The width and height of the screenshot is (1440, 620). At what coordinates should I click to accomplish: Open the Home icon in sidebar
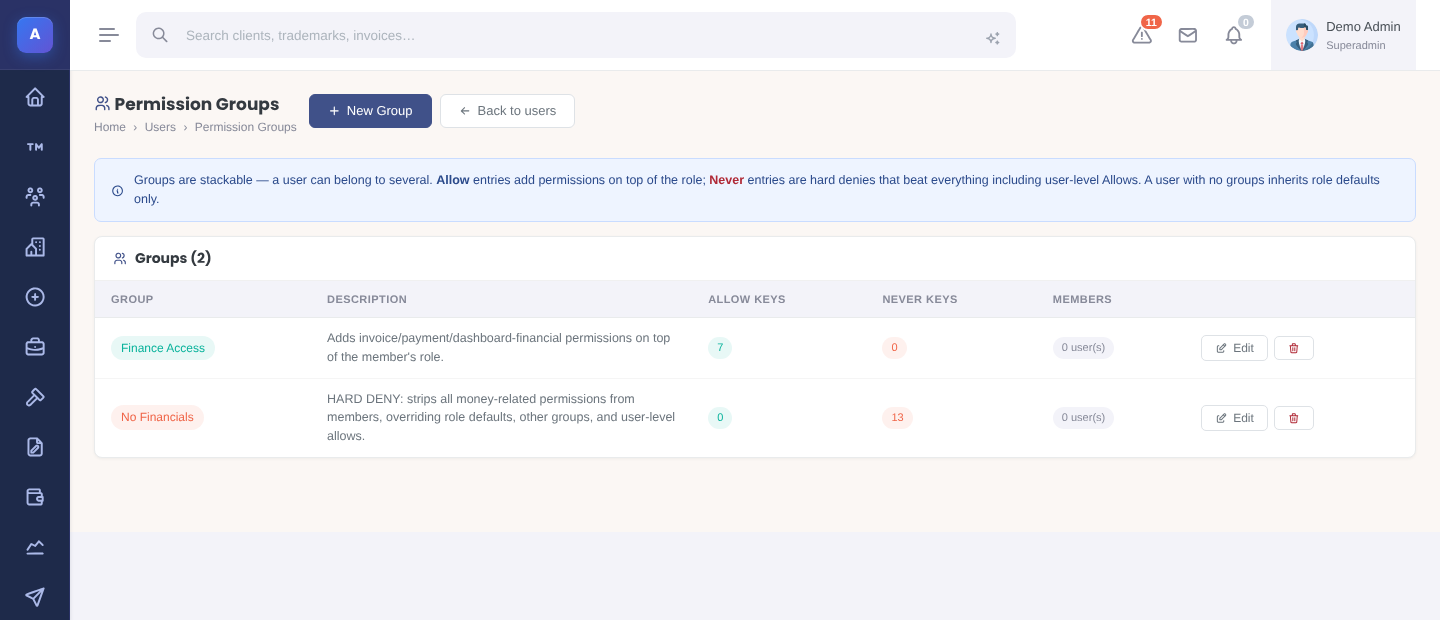(x=35, y=97)
